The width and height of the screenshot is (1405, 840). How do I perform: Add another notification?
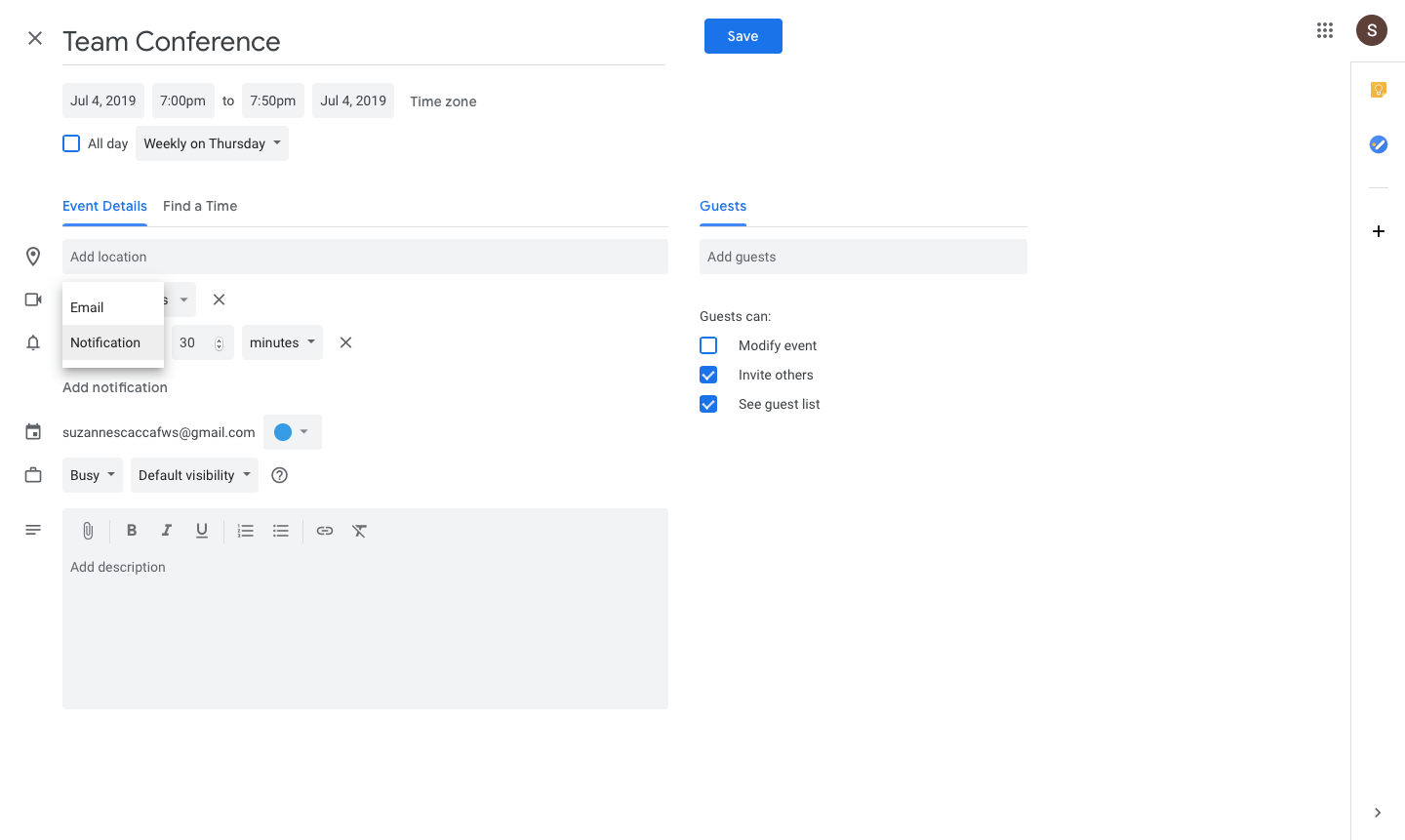coord(115,387)
